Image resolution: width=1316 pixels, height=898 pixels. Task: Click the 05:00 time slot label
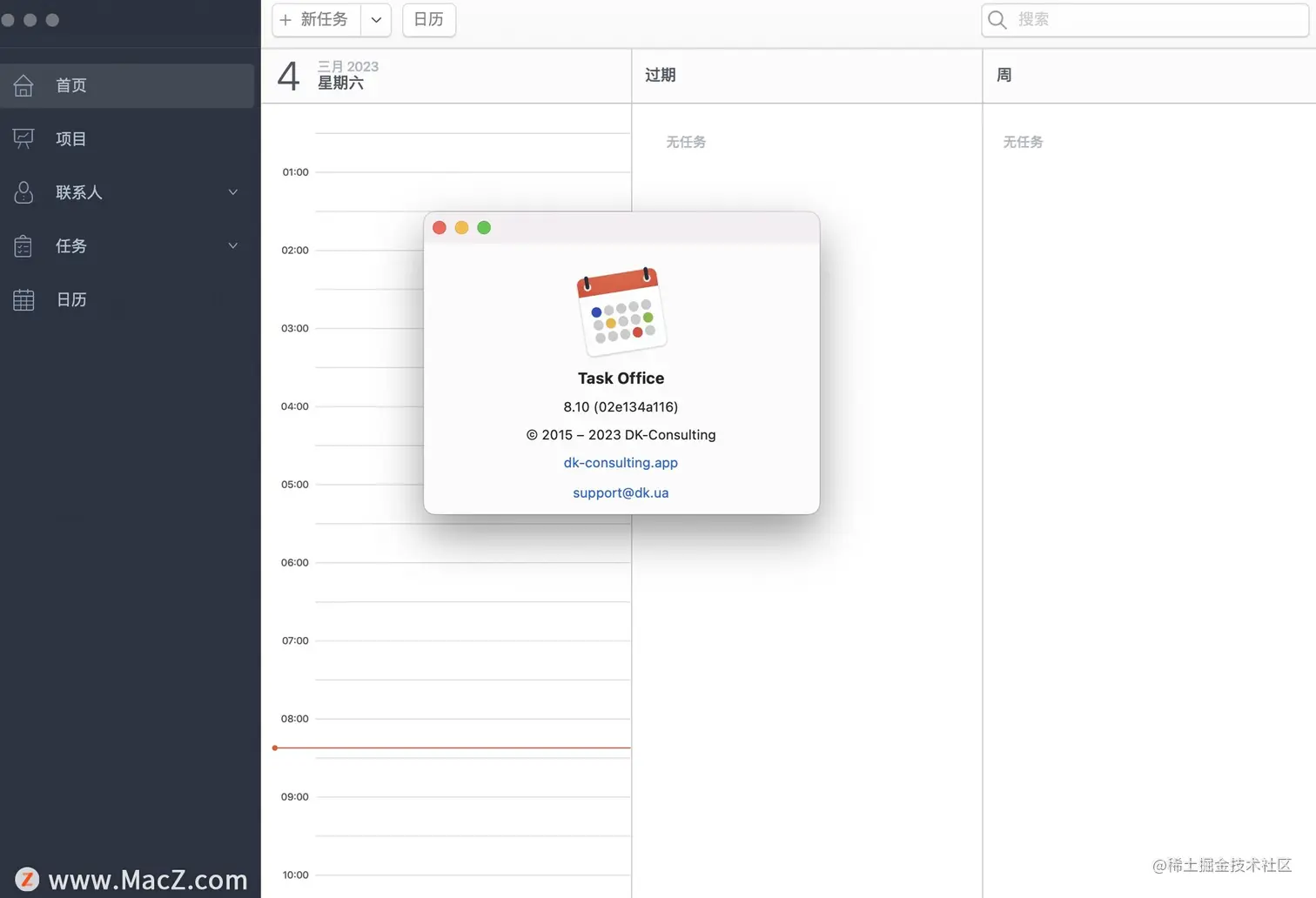pos(295,485)
